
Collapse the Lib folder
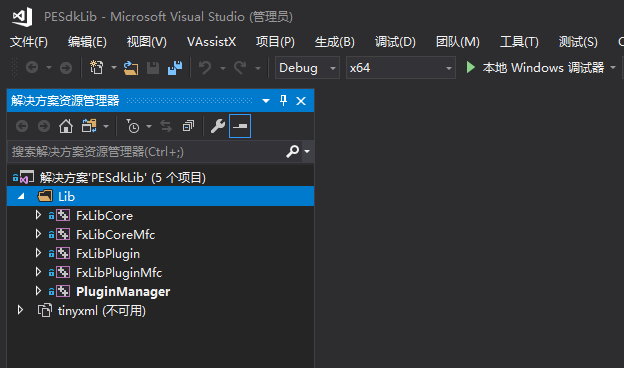[21, 196]
